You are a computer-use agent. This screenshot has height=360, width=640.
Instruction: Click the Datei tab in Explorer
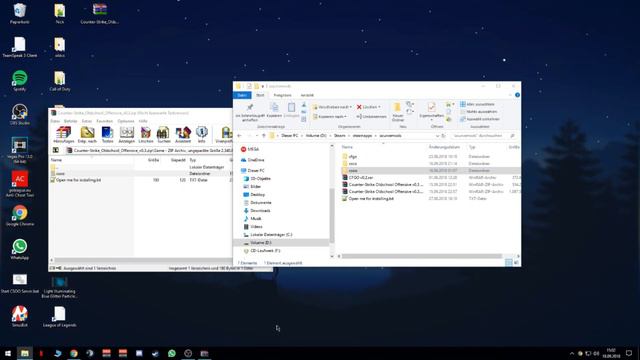[242, 95]
